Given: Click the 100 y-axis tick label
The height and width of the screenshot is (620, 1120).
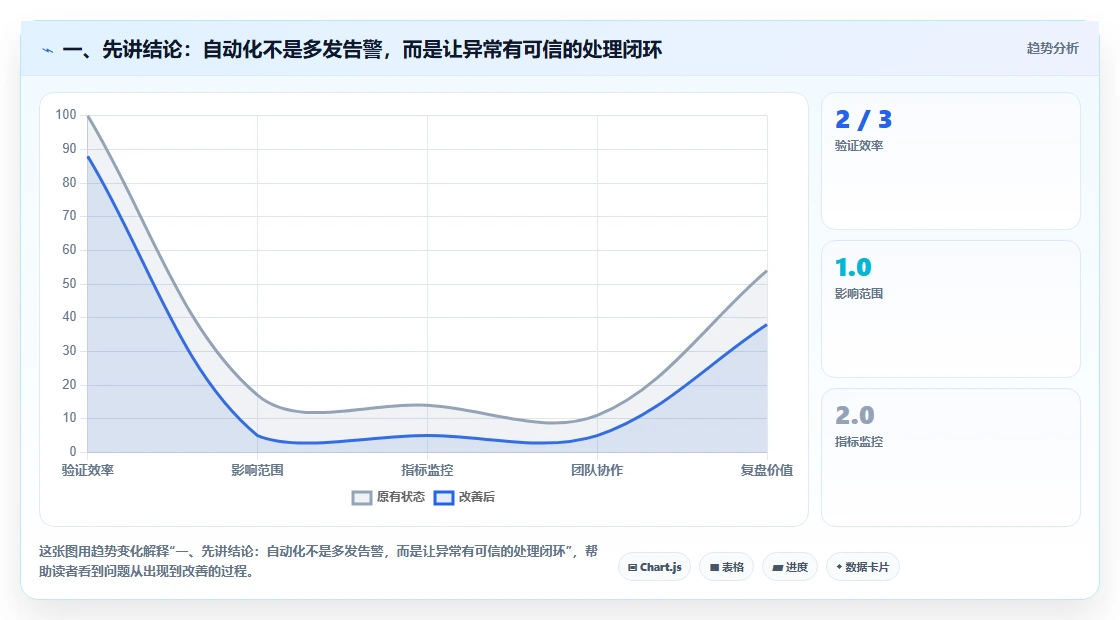Looking at the screenshot, I should click(x=66, y=114).
